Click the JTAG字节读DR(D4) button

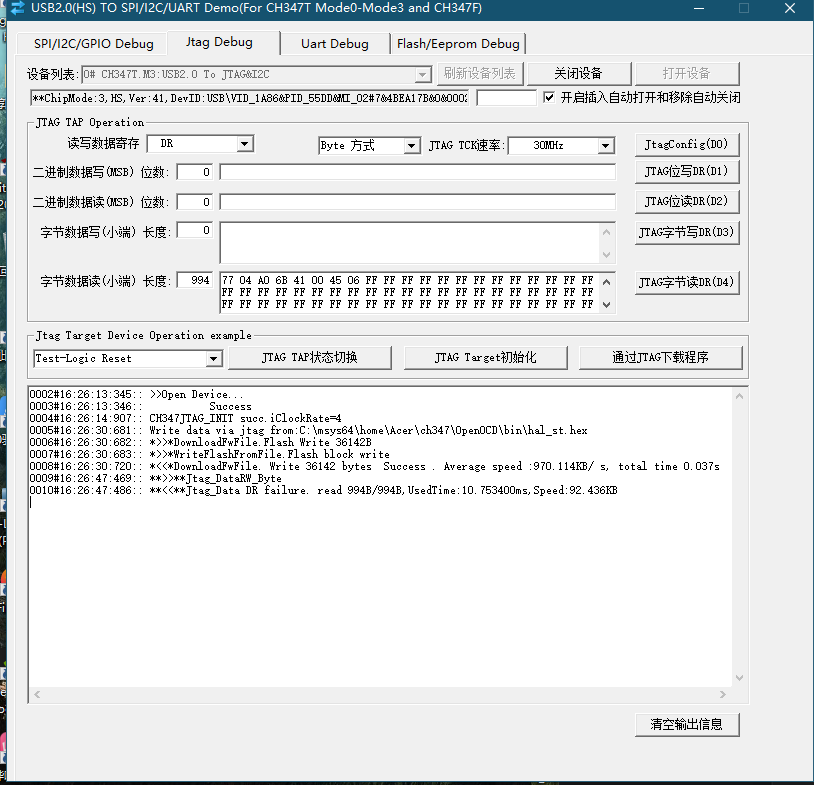click(686, 282)
